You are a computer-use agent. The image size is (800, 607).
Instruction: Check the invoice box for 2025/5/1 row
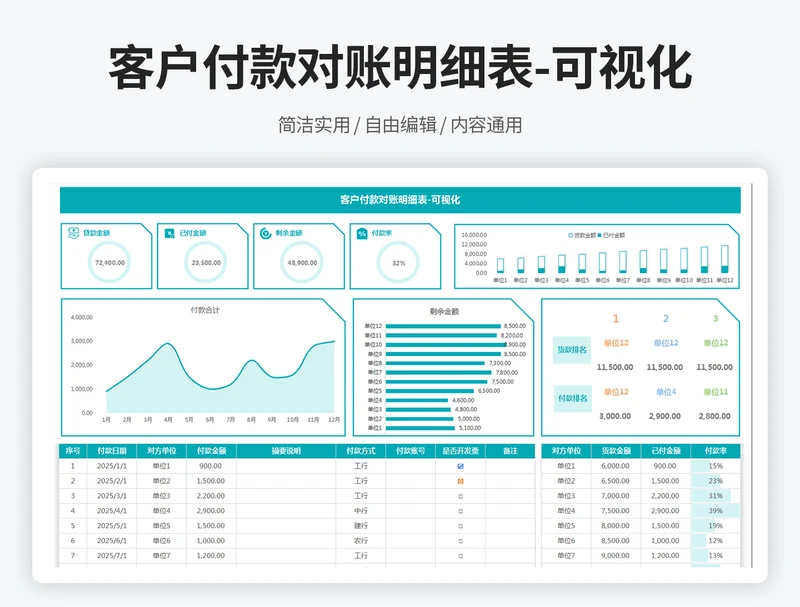[x=460, y=526]
